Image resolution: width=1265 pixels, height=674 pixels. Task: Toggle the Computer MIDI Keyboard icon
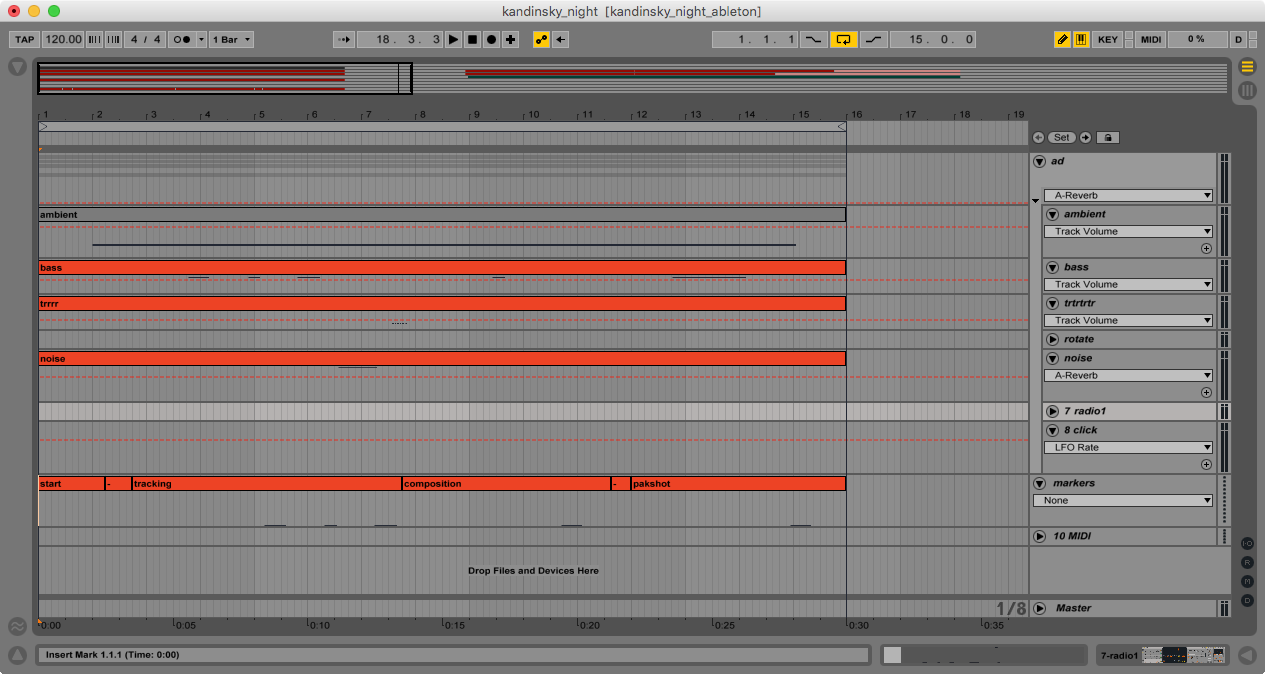pyautogui.click(x=1081, y=39)
